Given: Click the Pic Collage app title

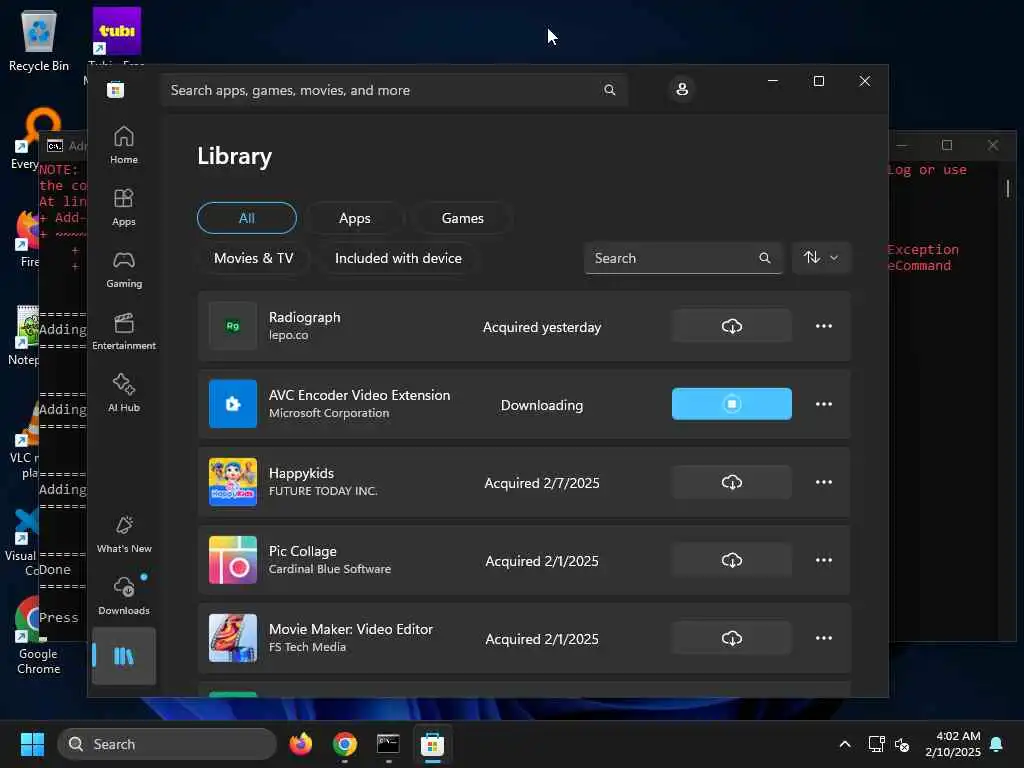Looking at the screenshot, I should (x=302, y=551).
